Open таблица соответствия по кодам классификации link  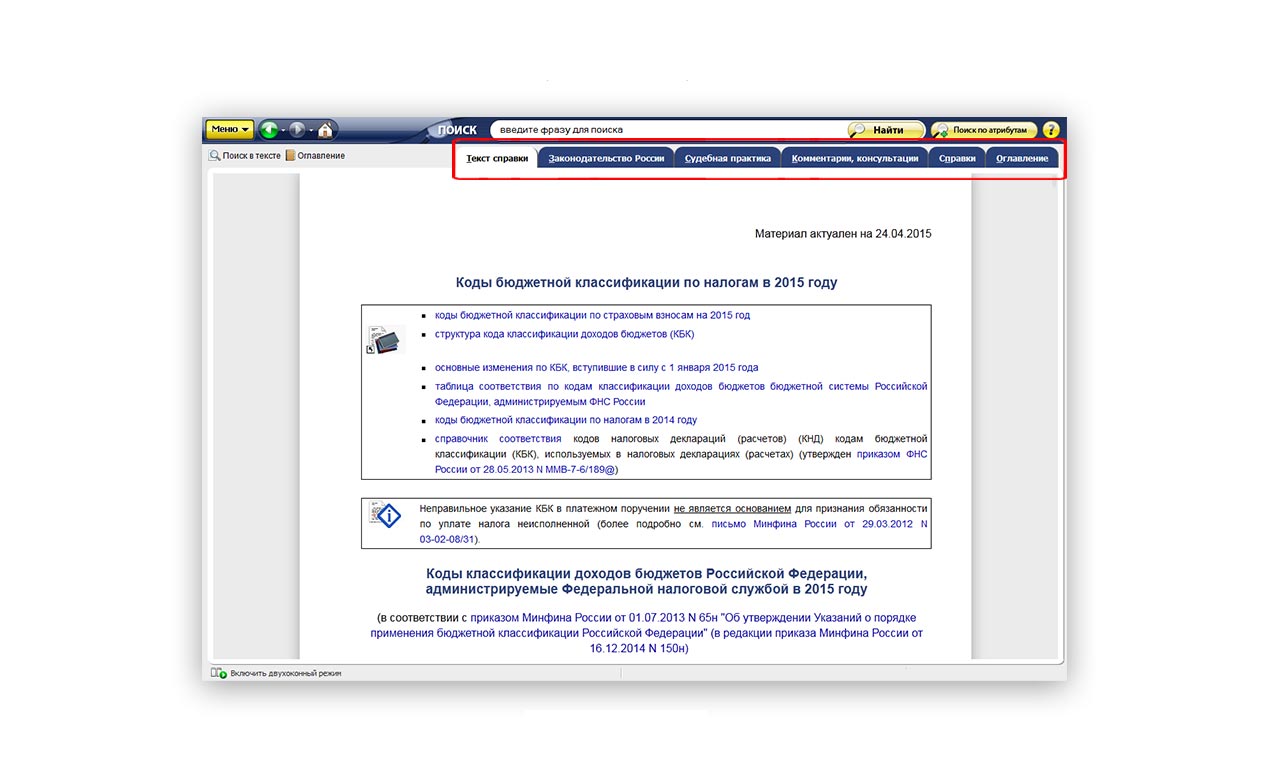[x=681, y=394]
